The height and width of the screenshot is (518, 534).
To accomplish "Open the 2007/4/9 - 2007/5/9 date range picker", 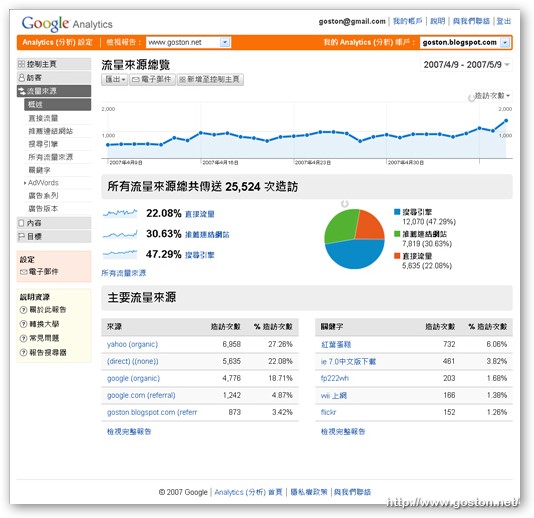I will click(466, 65).
